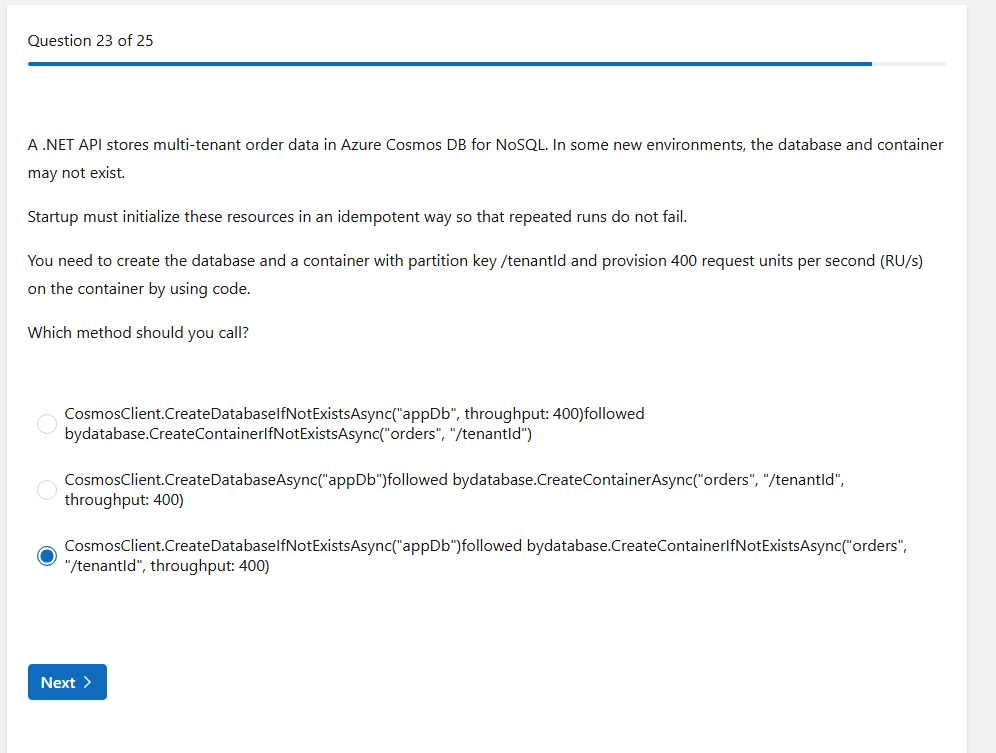
Task: Click the third answer's CreateContainerIfNotExistsAsync label text
Action: 716,546
